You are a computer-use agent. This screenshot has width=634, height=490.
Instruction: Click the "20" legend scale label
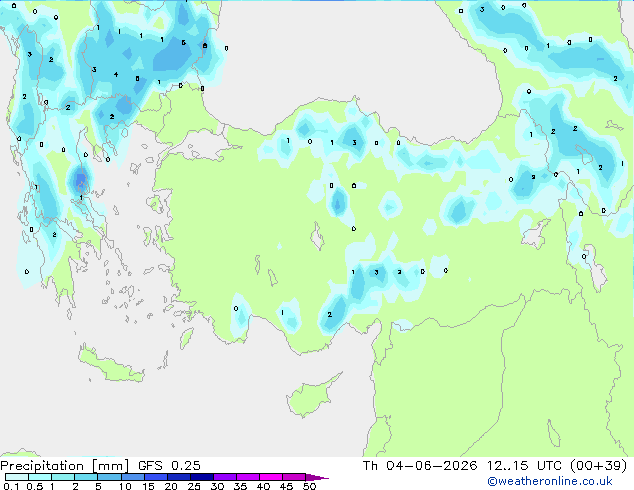pos(171,486)
